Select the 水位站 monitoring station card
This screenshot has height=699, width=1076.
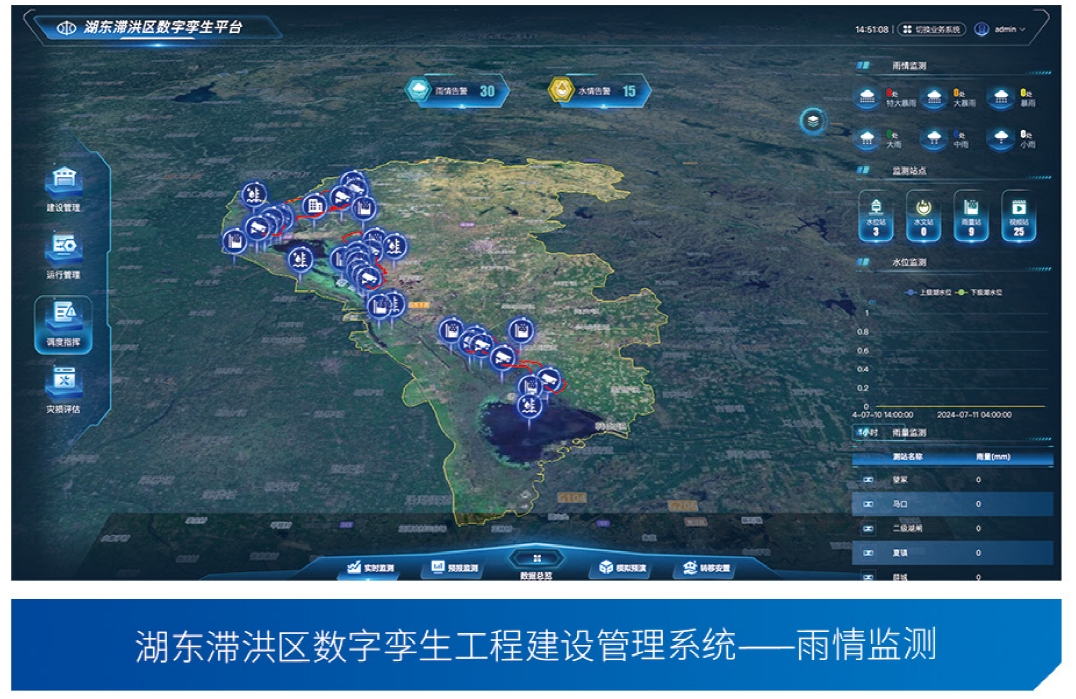tap(876, 215)
